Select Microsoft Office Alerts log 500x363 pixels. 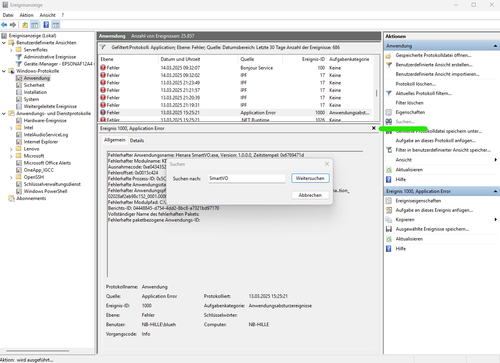coord(47,163)
